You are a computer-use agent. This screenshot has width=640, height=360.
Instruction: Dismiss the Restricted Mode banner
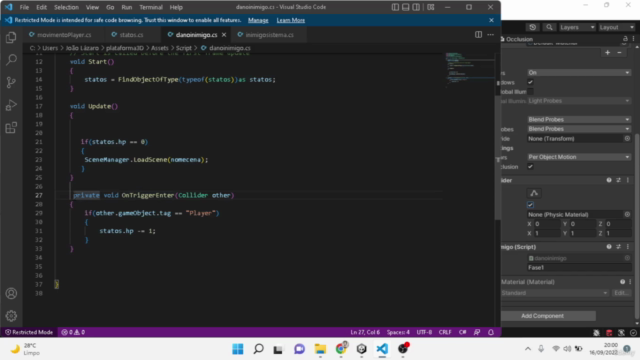491,20
